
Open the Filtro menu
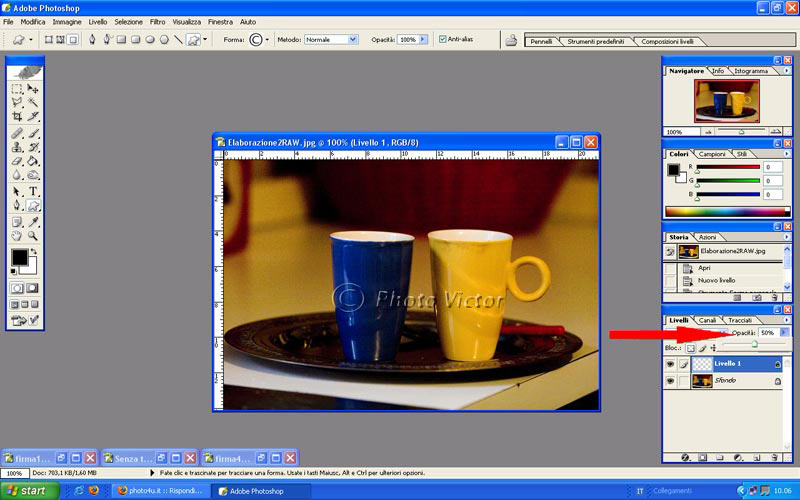[x=157, y=21]
